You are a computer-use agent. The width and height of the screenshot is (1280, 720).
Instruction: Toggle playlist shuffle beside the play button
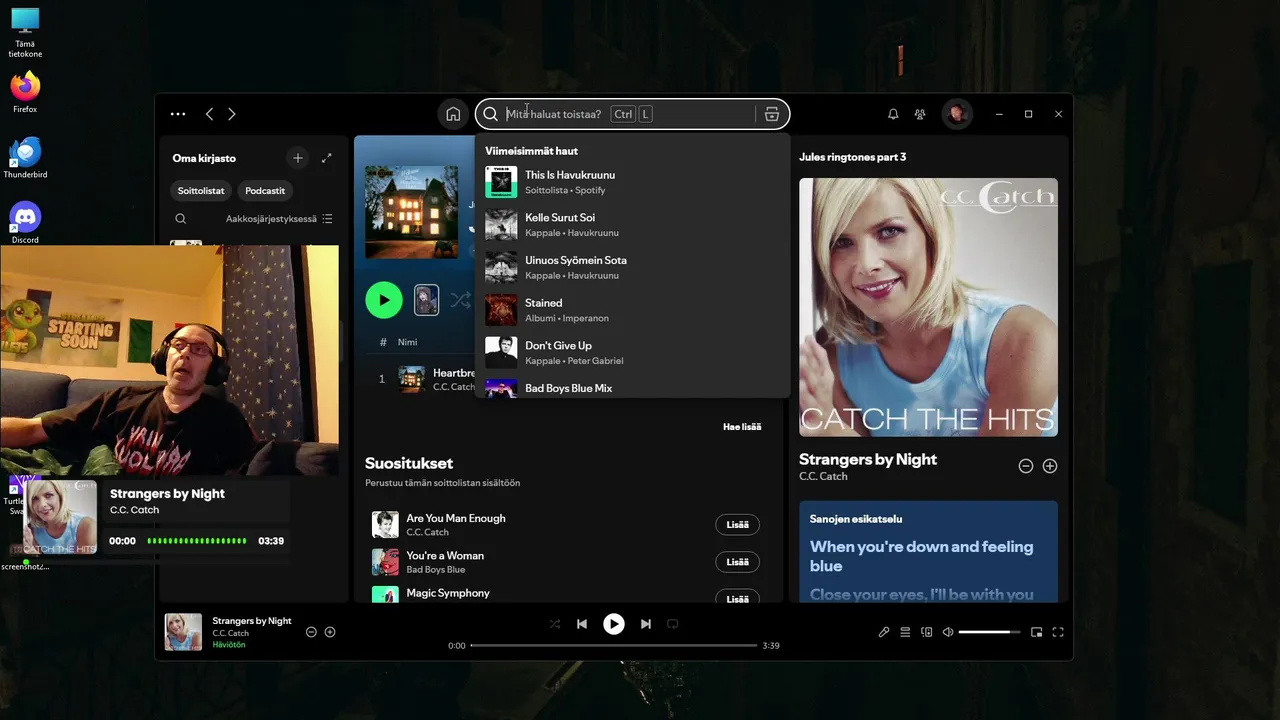click(x=460, y=300)
